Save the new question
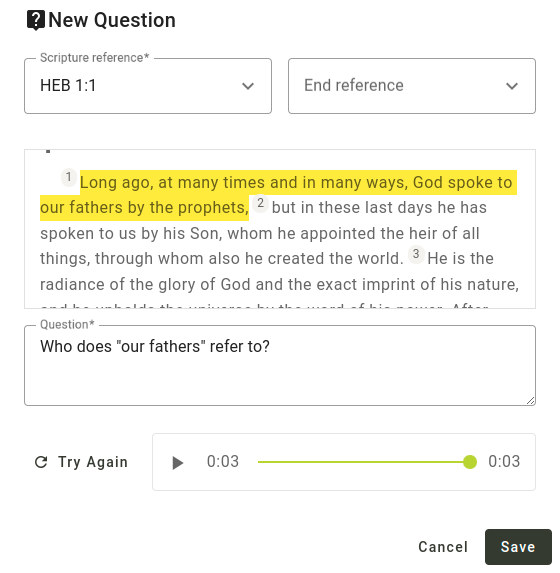The height and width of the screenshot is (573, 560). [518, 547]
